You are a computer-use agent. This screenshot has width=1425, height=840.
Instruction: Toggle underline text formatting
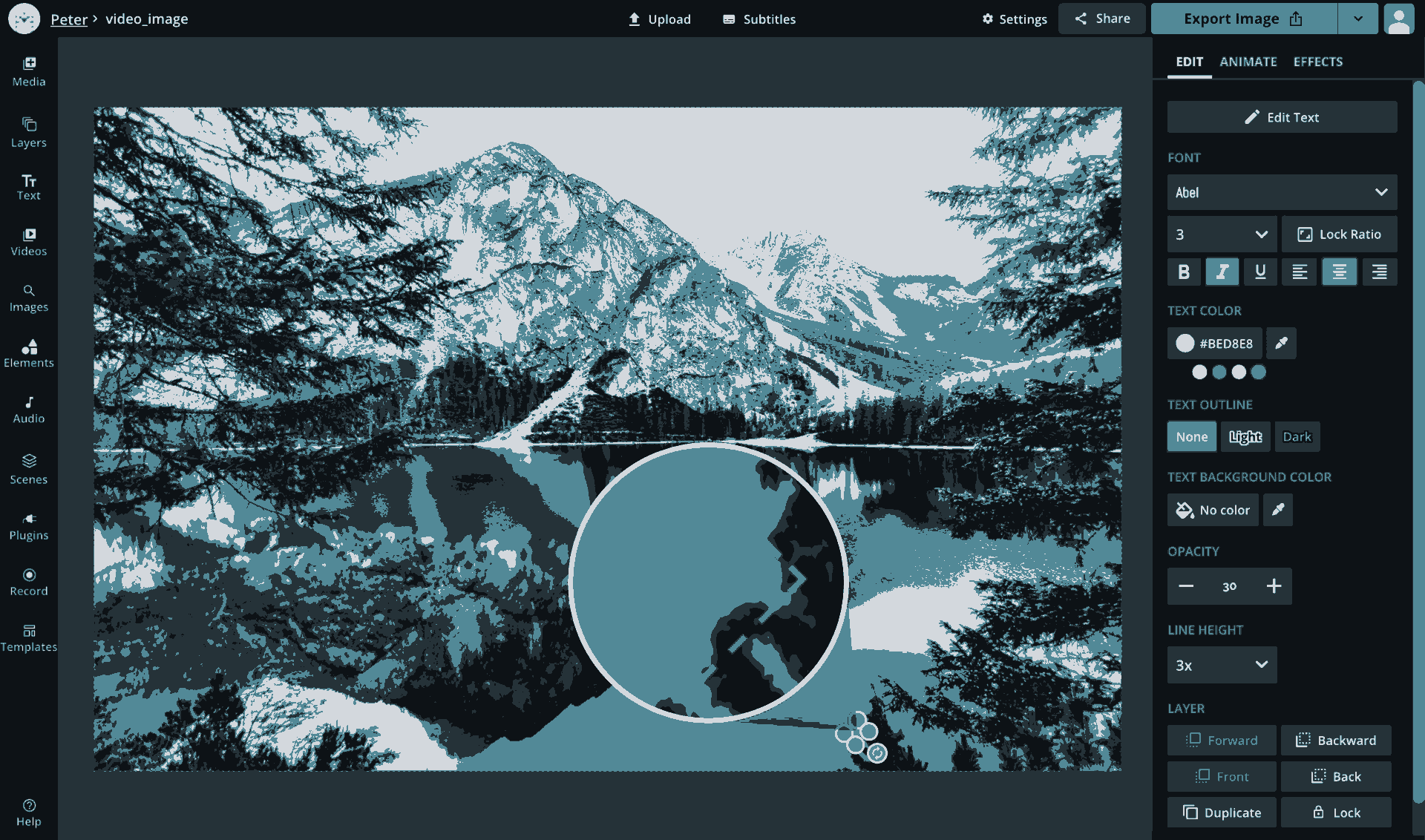click(1260, 272)
